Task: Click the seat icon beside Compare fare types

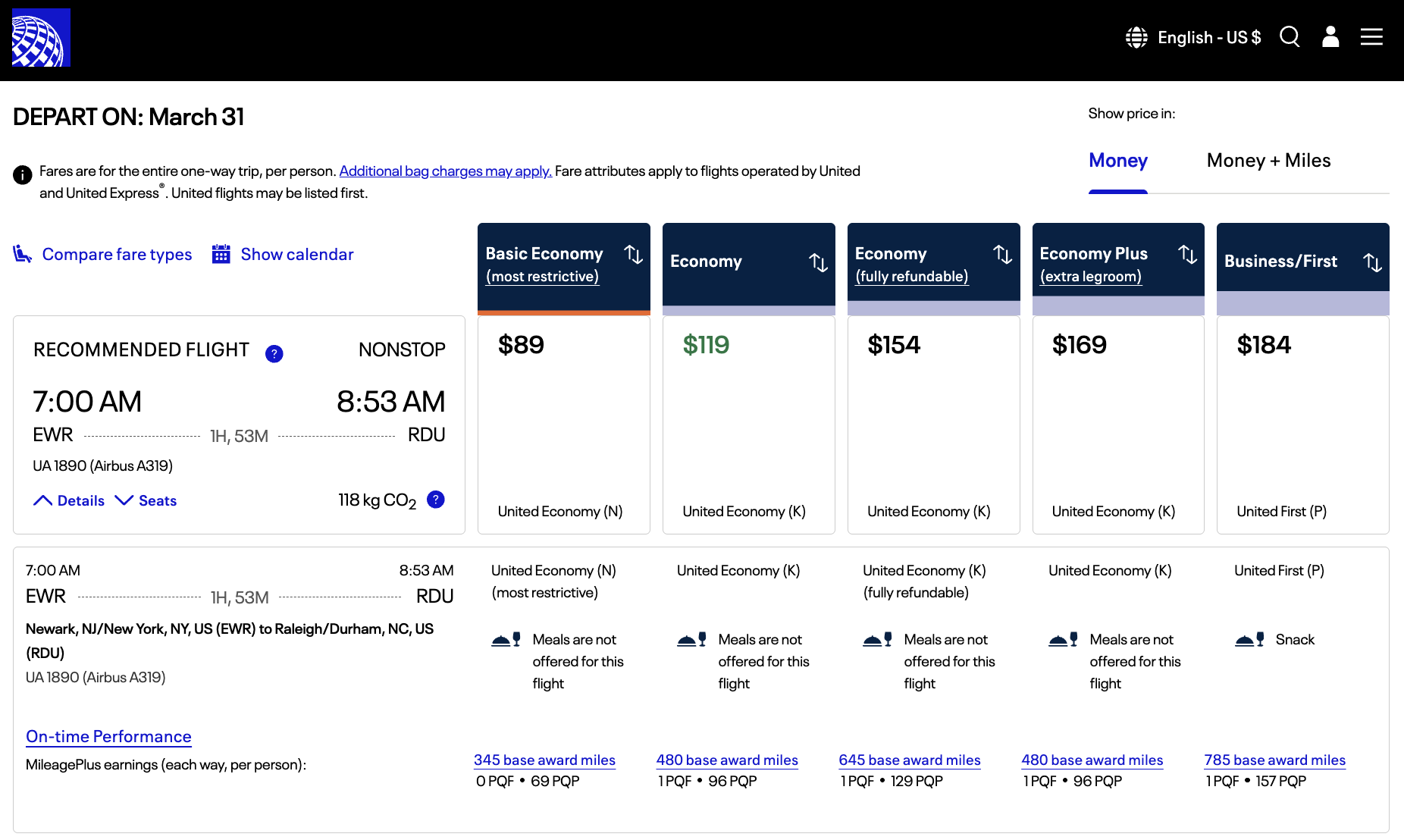Action: pos(23,254)
